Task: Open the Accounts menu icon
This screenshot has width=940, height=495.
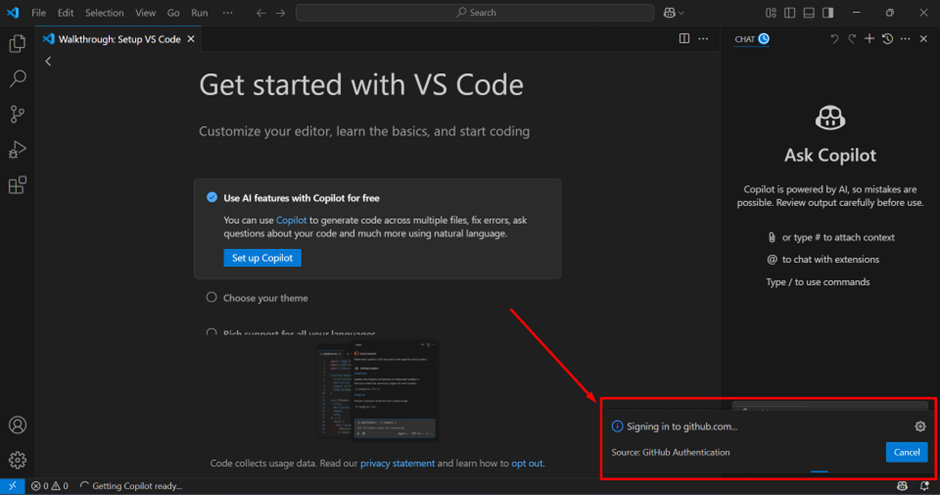Action: coord(17,425)
